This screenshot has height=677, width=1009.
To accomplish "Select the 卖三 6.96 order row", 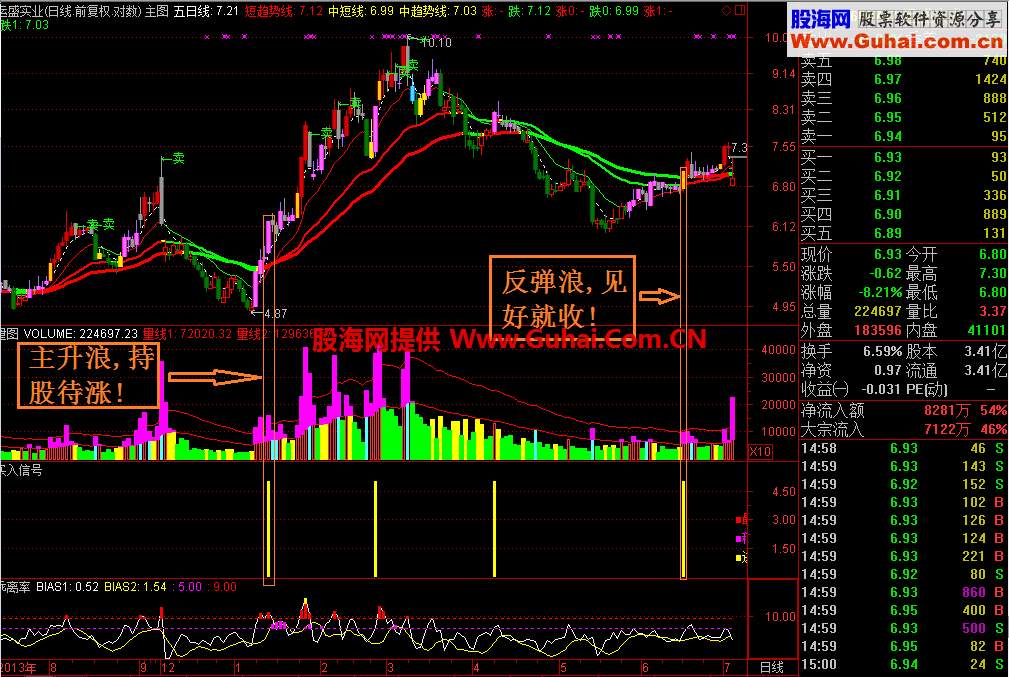I will coord(903,98).
